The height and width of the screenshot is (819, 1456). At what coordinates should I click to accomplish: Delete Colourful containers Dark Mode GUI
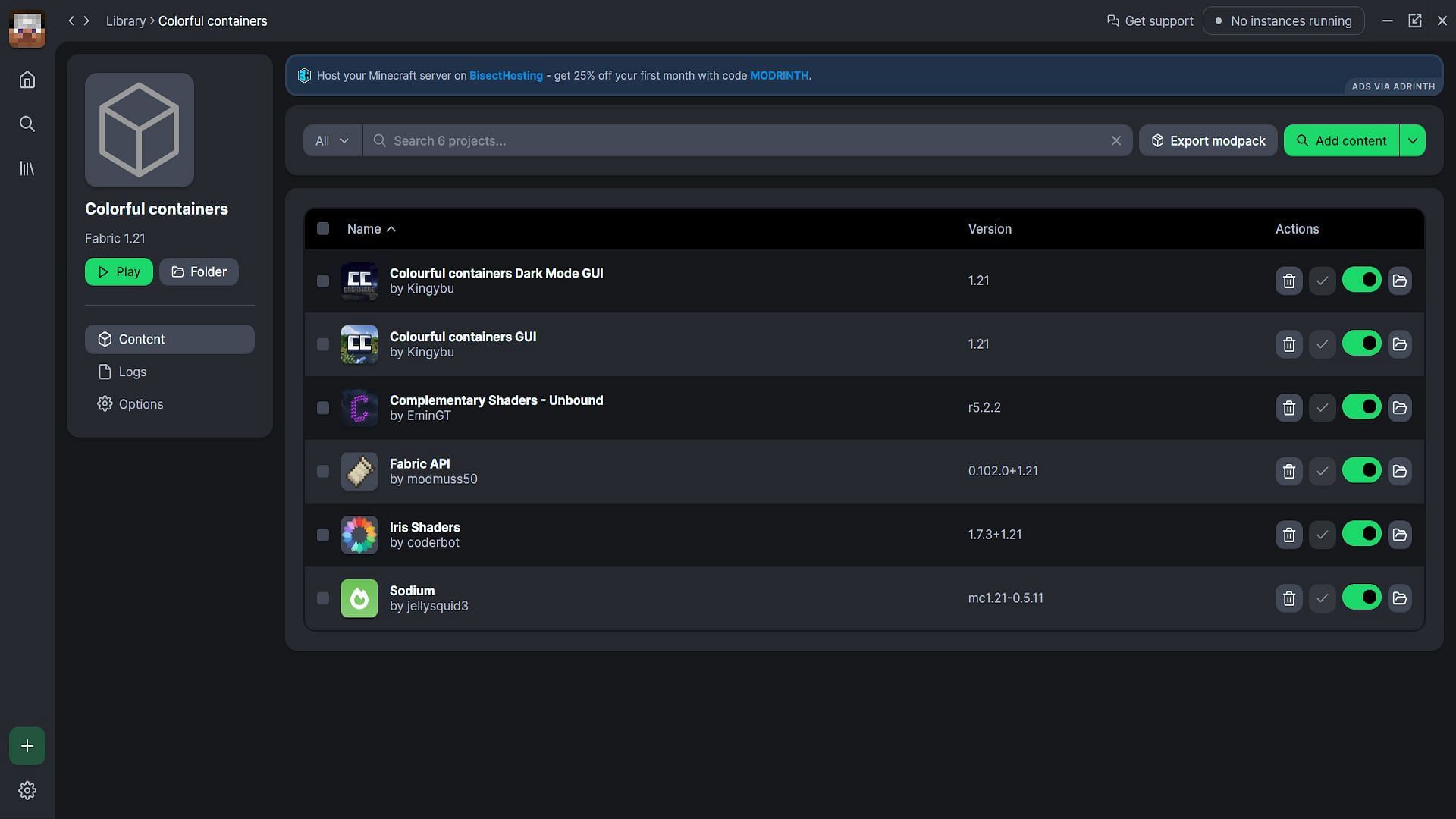click(1288, 281)
